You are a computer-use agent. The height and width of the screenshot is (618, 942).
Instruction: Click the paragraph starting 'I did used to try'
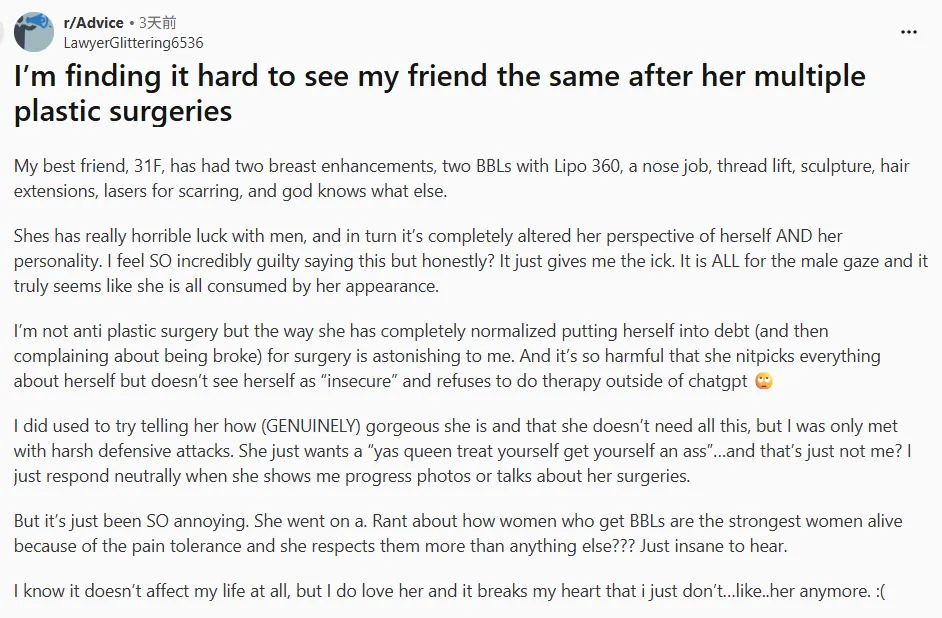tap(463, 450)
